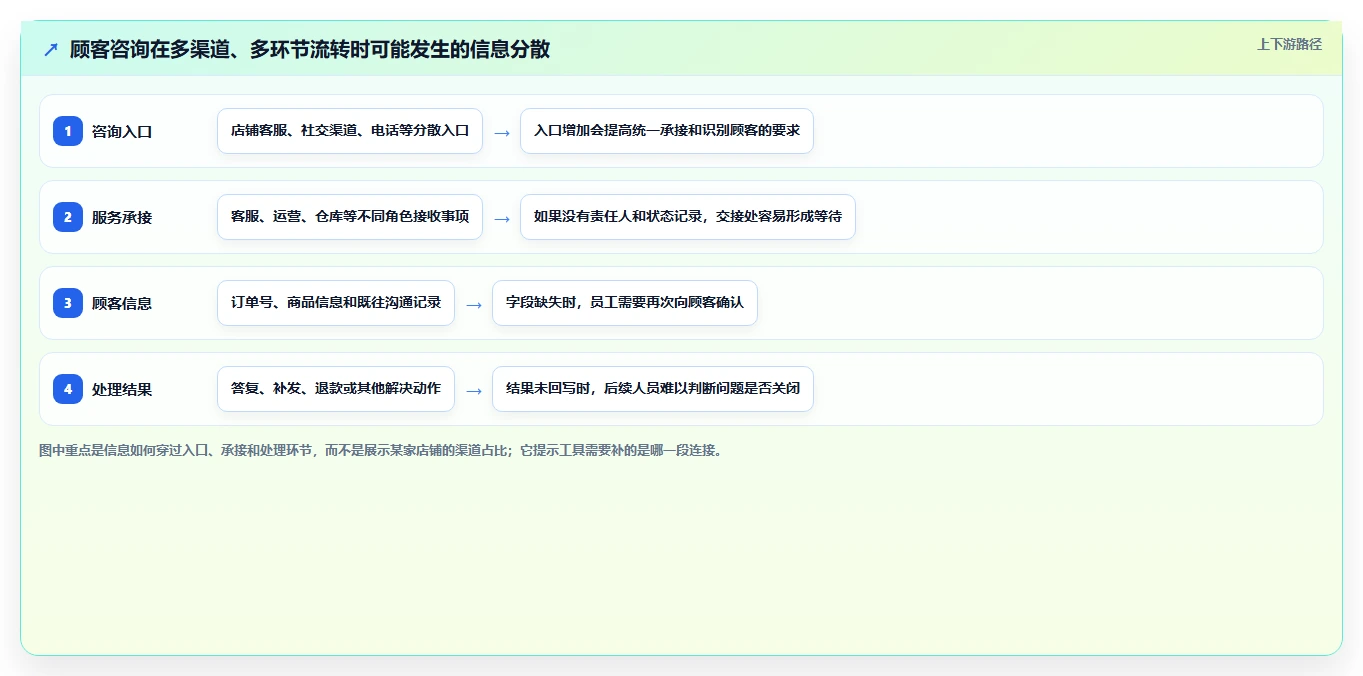Image resolution: width=1363 pixels, height=676 pixels.
Task: Click the step 1 number badge
Action: coord(68,131)
